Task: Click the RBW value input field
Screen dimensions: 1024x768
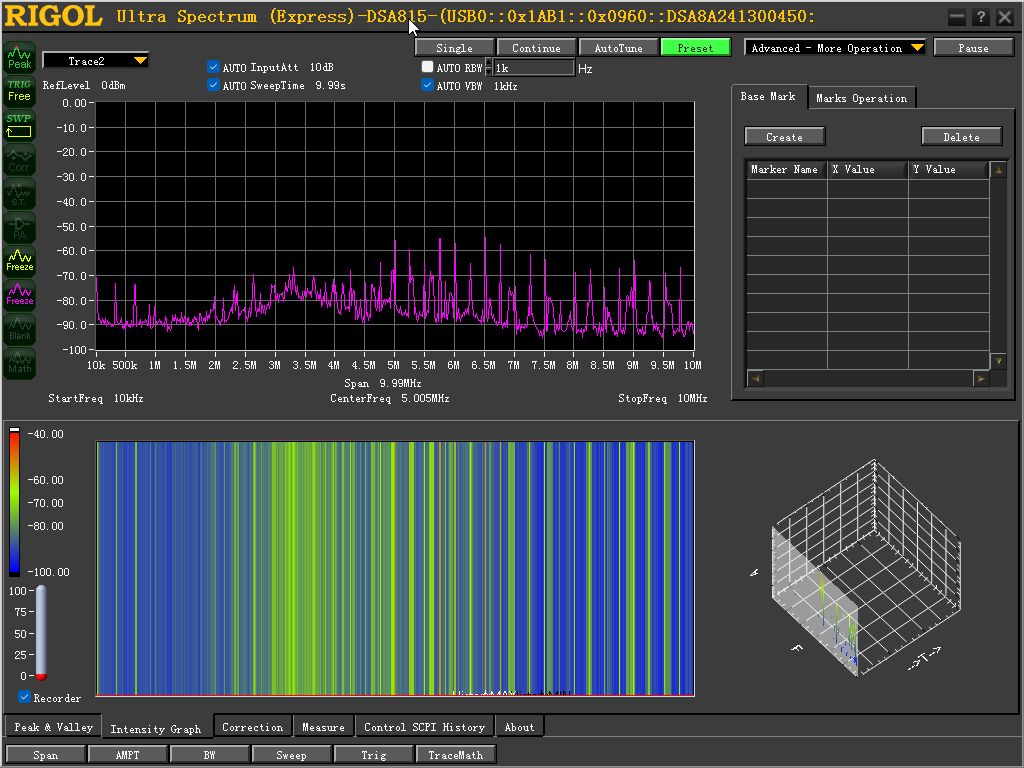Action: point(534,68)
